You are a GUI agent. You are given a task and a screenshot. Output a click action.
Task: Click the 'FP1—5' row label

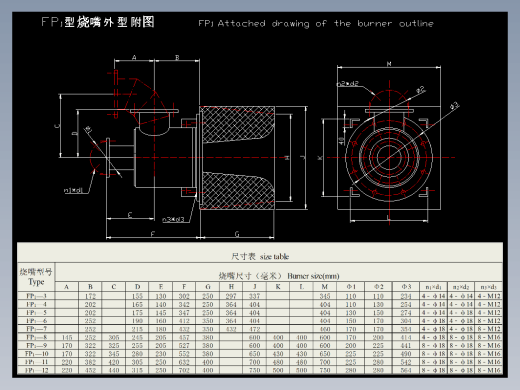37,313
